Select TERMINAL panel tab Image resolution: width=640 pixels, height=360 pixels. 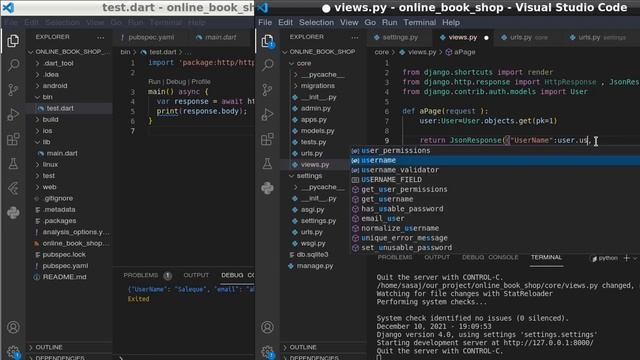(x=546, y=258)
